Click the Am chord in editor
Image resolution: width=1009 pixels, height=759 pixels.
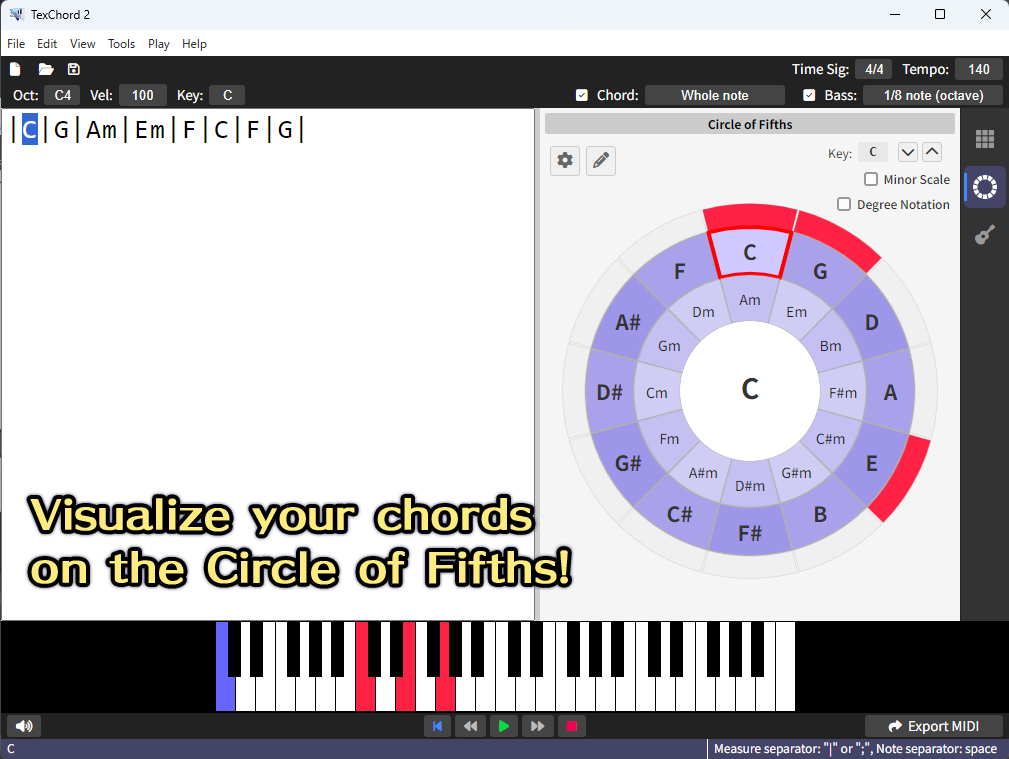click(102, 129)
